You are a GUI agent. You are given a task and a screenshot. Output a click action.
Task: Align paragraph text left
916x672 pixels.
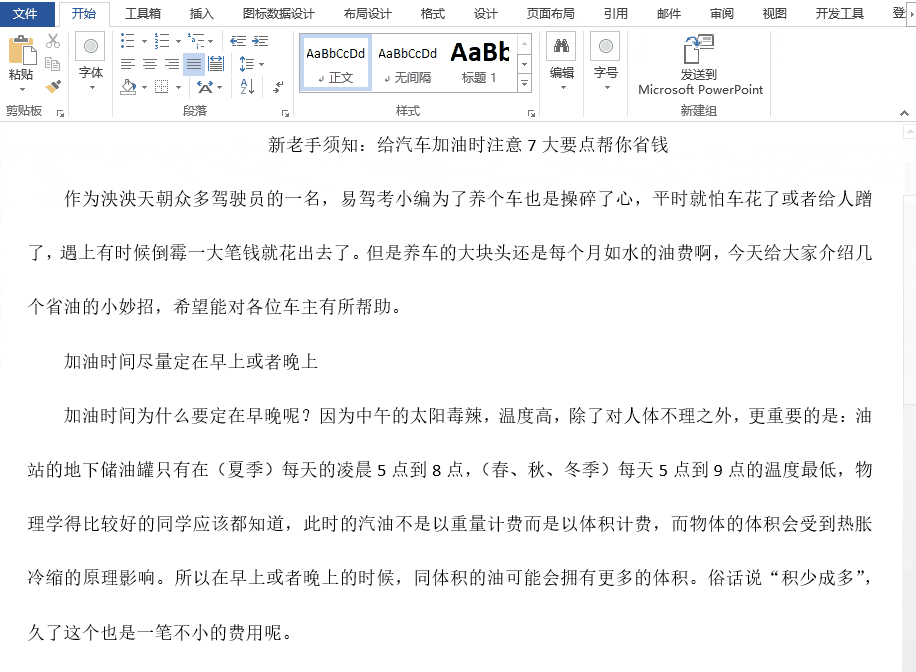pos(128,64)
